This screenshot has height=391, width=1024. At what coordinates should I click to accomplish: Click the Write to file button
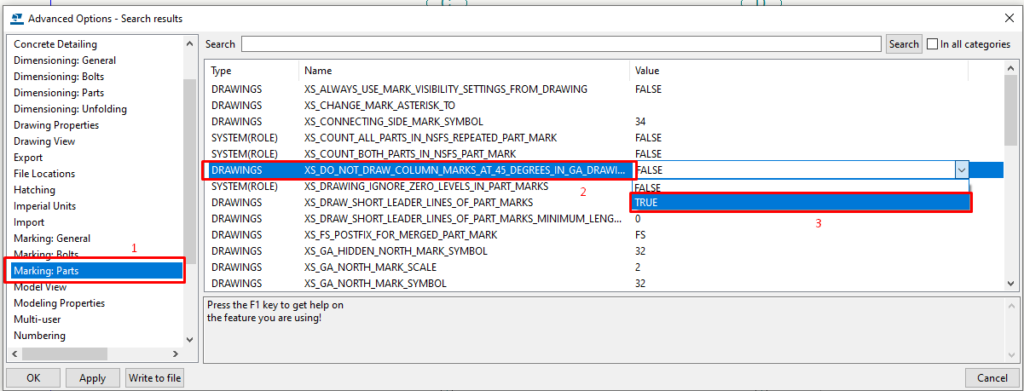(x=155, y=378)
